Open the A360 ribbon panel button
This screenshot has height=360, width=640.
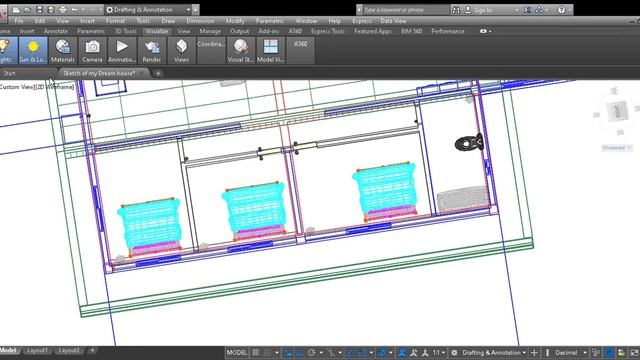300,50
